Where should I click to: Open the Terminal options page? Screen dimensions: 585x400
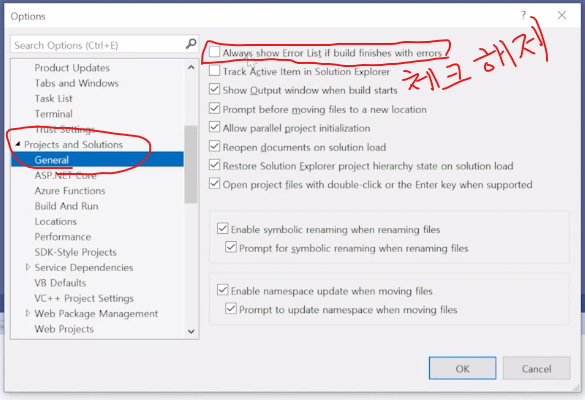53,114
